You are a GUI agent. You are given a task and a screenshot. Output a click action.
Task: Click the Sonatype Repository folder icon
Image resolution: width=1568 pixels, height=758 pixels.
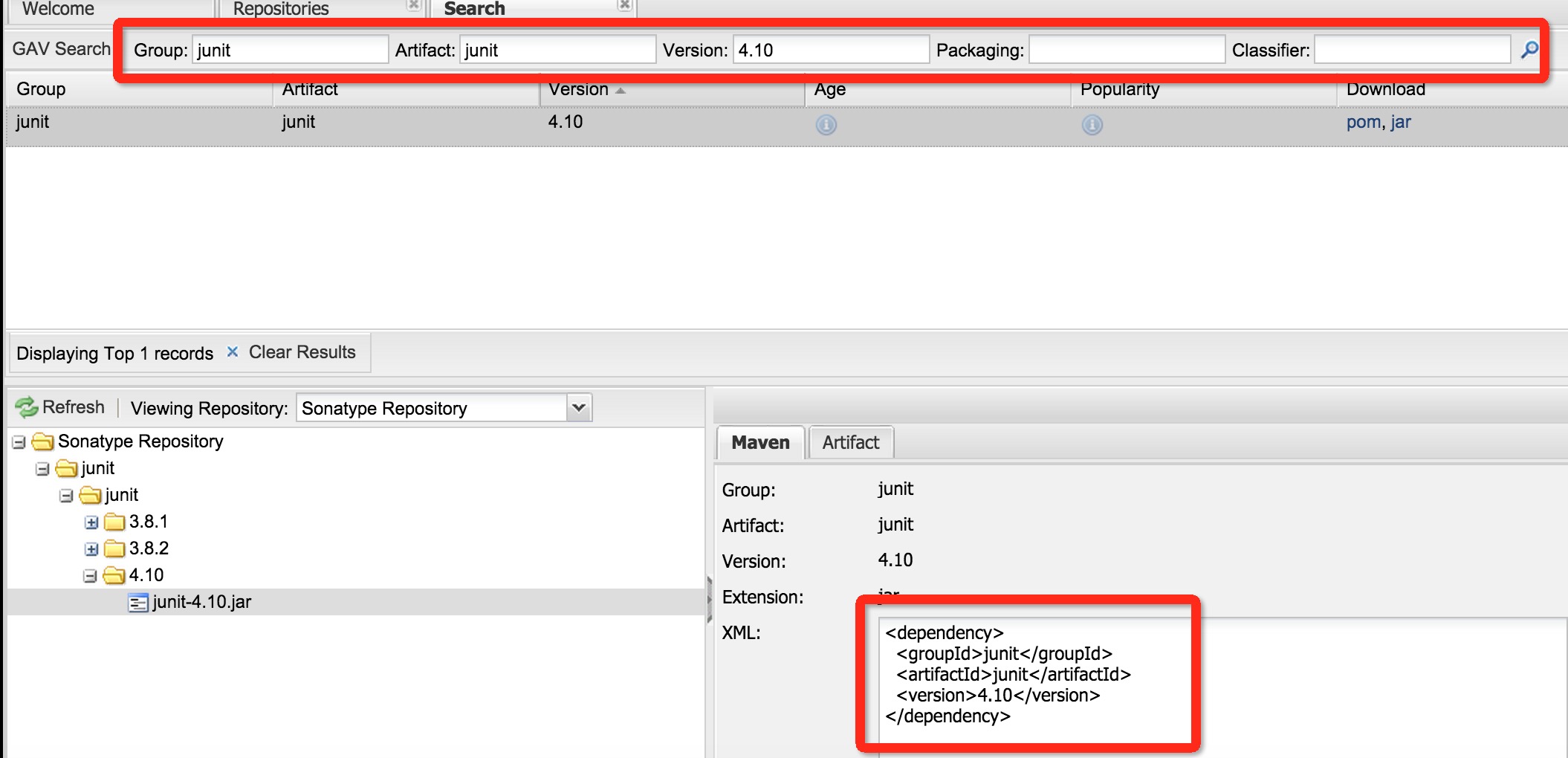43,442
